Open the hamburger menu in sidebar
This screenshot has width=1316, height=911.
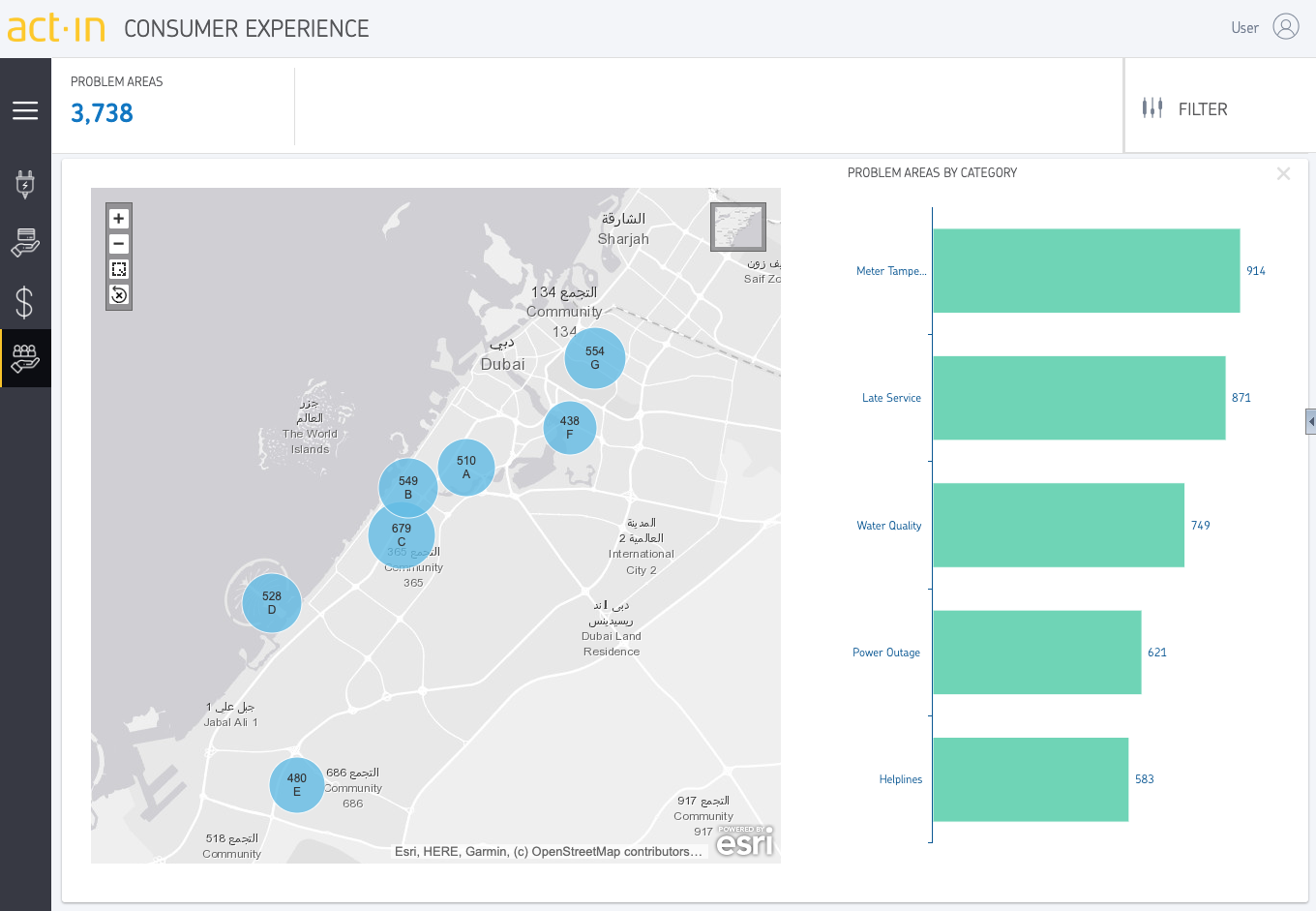click(x=25, y=110)
